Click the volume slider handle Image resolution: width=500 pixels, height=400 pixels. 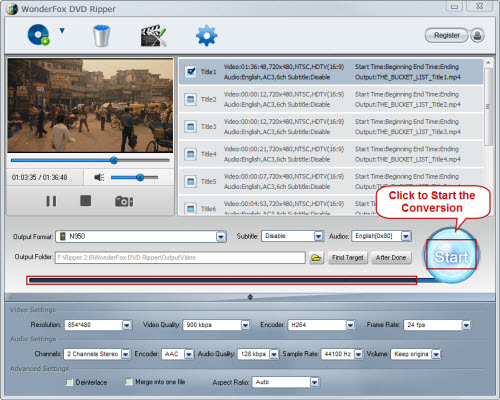click(140, 177)
